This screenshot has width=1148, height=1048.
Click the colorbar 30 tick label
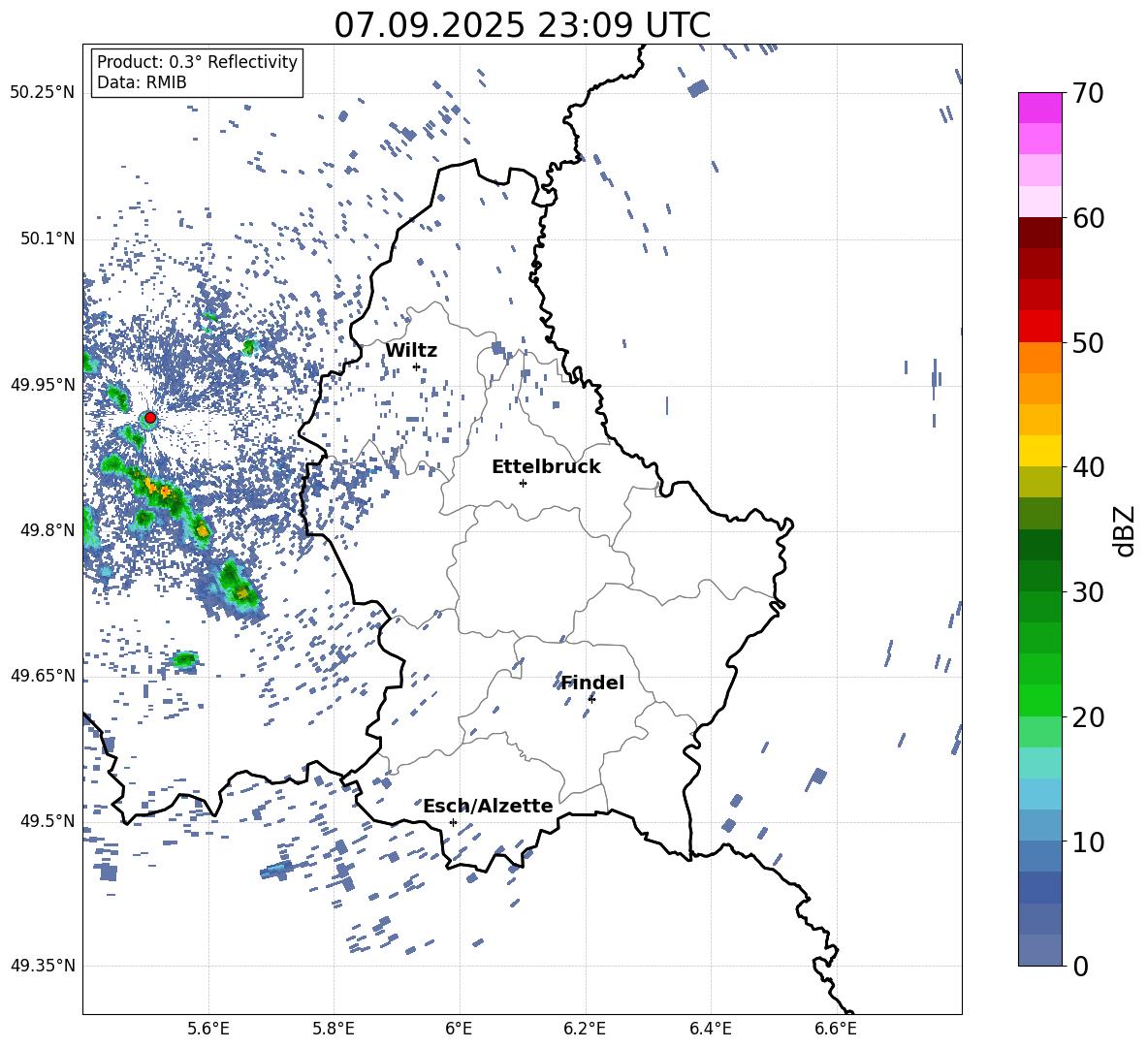click(x=1088, y=592)
